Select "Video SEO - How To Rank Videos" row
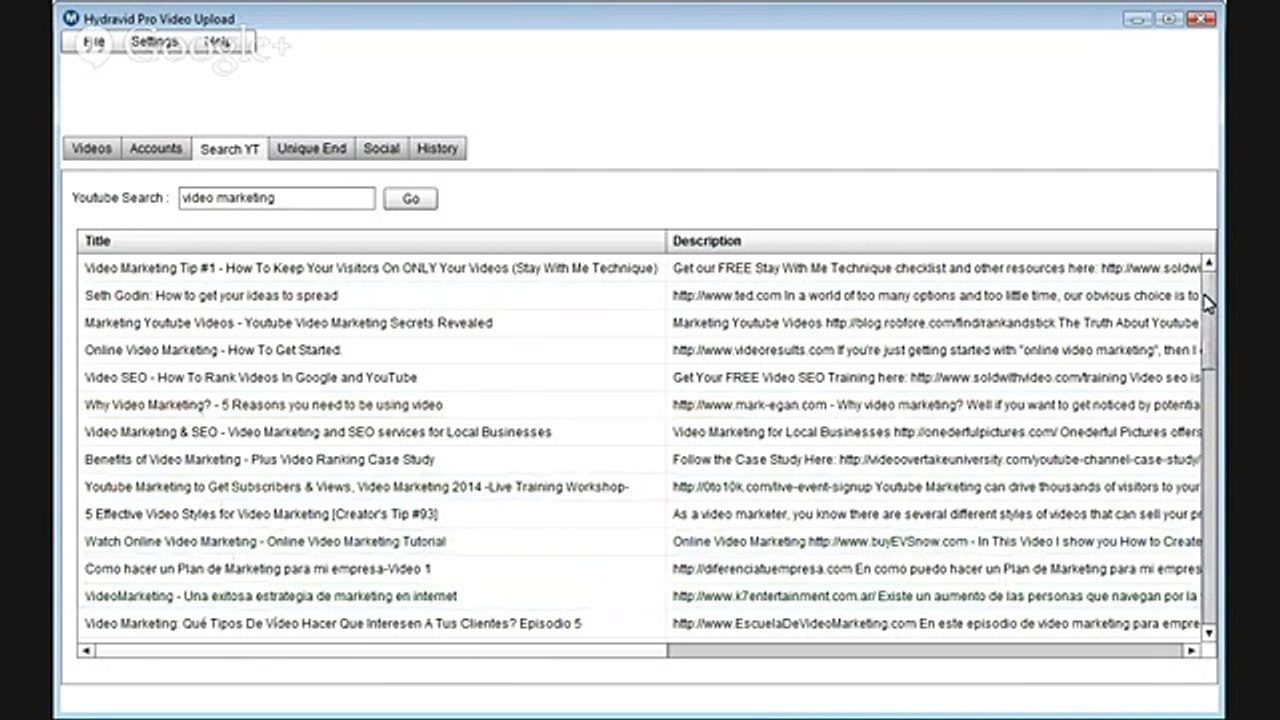The height and width of the screenshot is (720, 1280). 371,378
